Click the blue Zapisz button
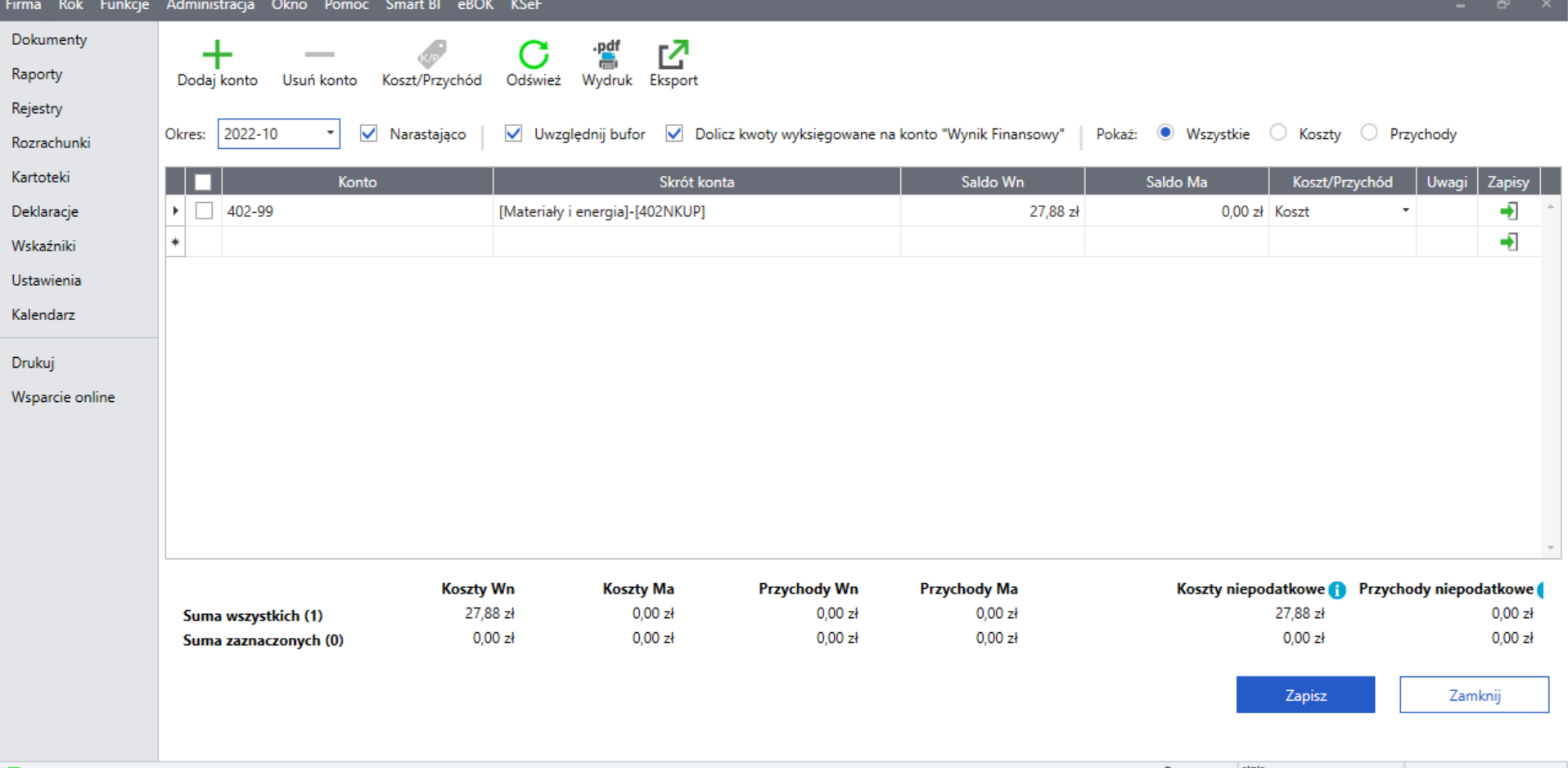 tap(1305, 695)
